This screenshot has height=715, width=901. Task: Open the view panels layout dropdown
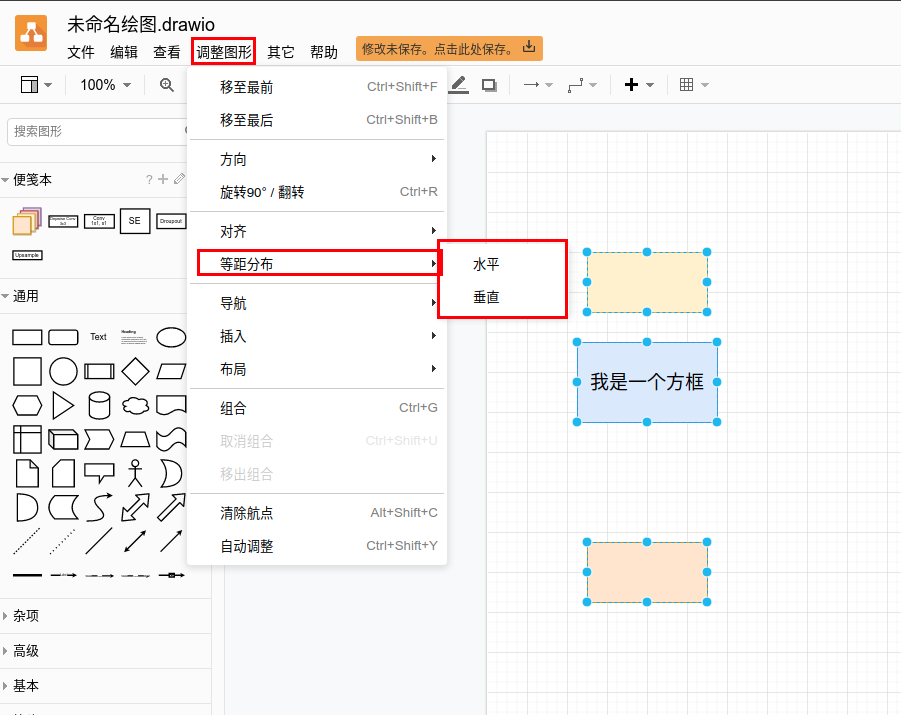[x=36, y=85]
